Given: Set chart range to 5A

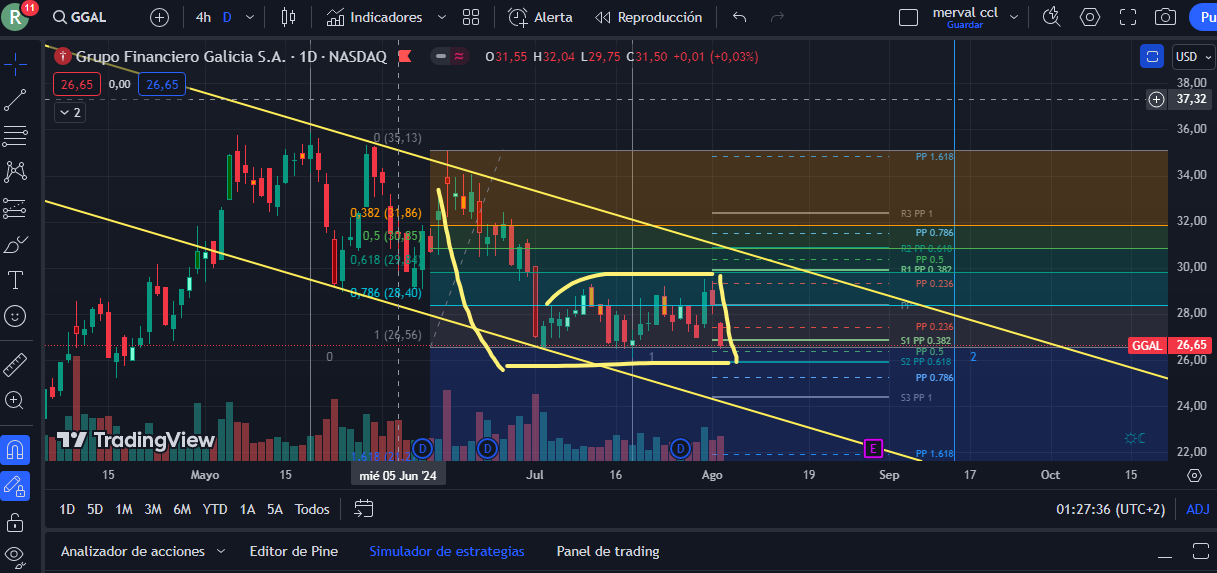Looking at the screenshot, I should (275, 509).
